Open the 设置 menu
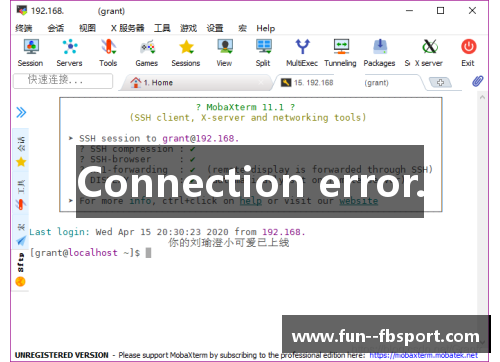500x362 pixels. tap(215, 28)
